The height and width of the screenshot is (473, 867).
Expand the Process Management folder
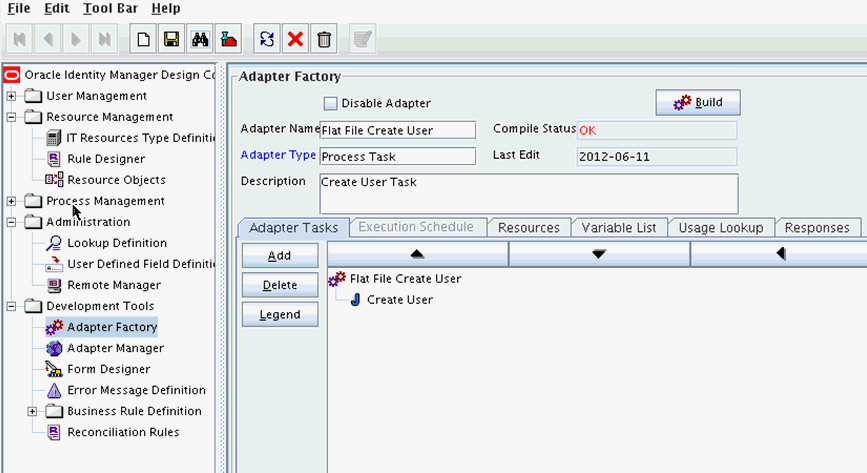(11, 201)
